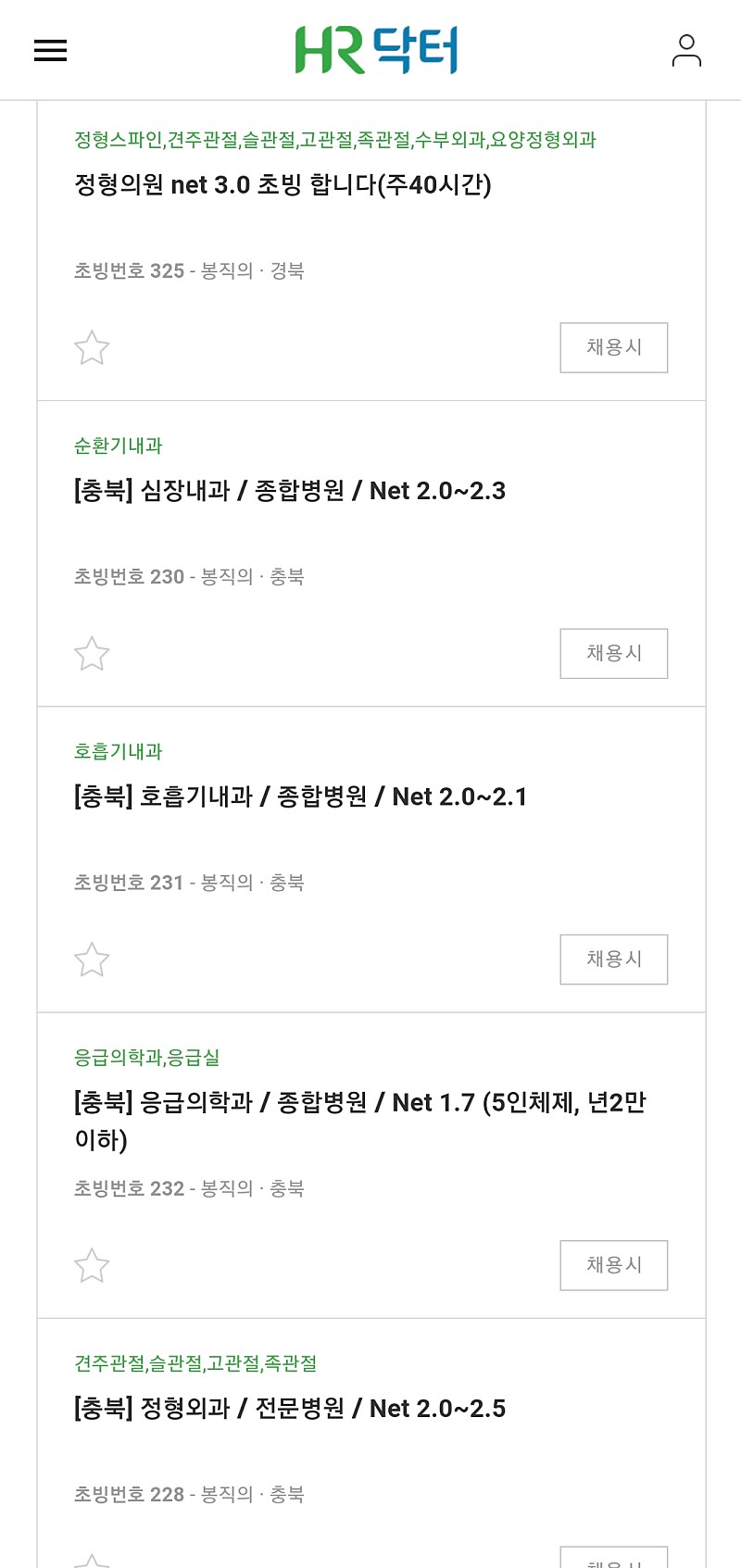741x1568 pixels.
Task: Select the 응급의학과,응급실 category tag
Action: tap(147, 1057)
